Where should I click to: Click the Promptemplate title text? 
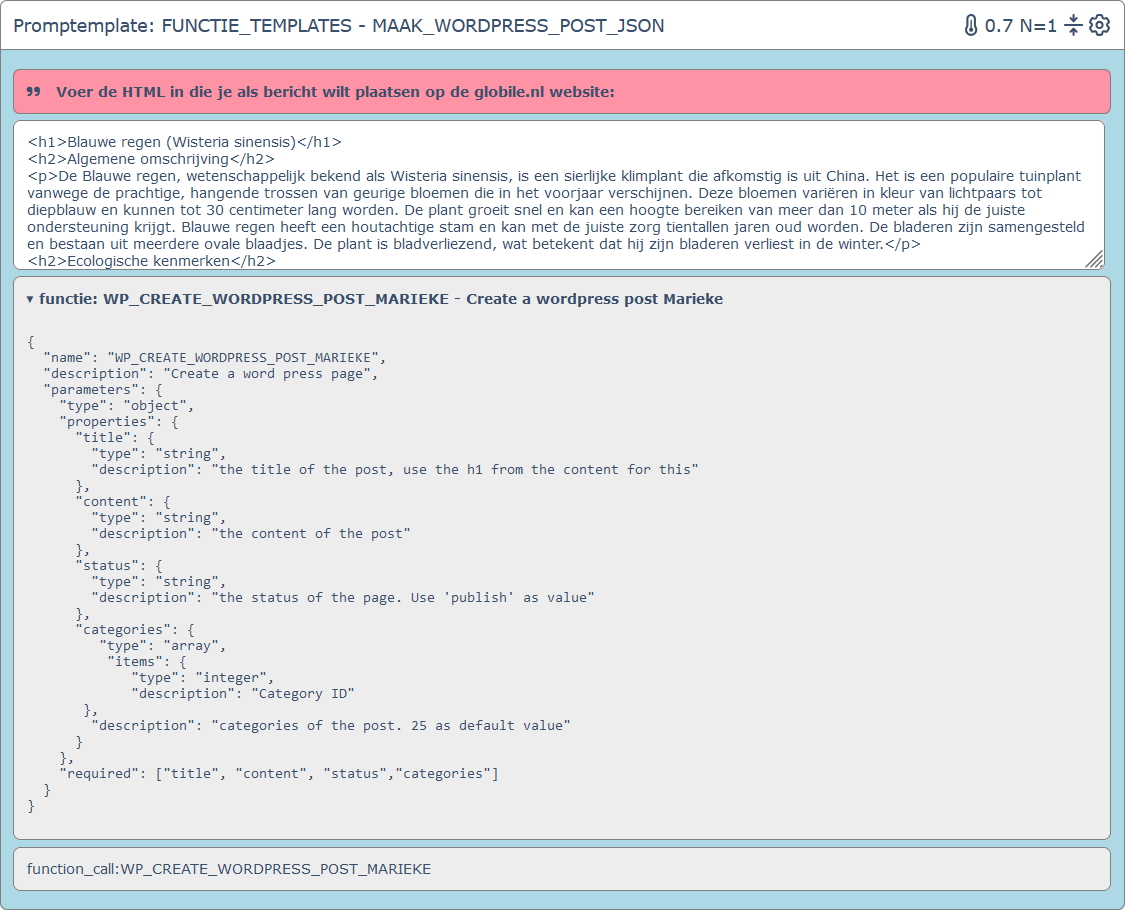tap(338, 26)
